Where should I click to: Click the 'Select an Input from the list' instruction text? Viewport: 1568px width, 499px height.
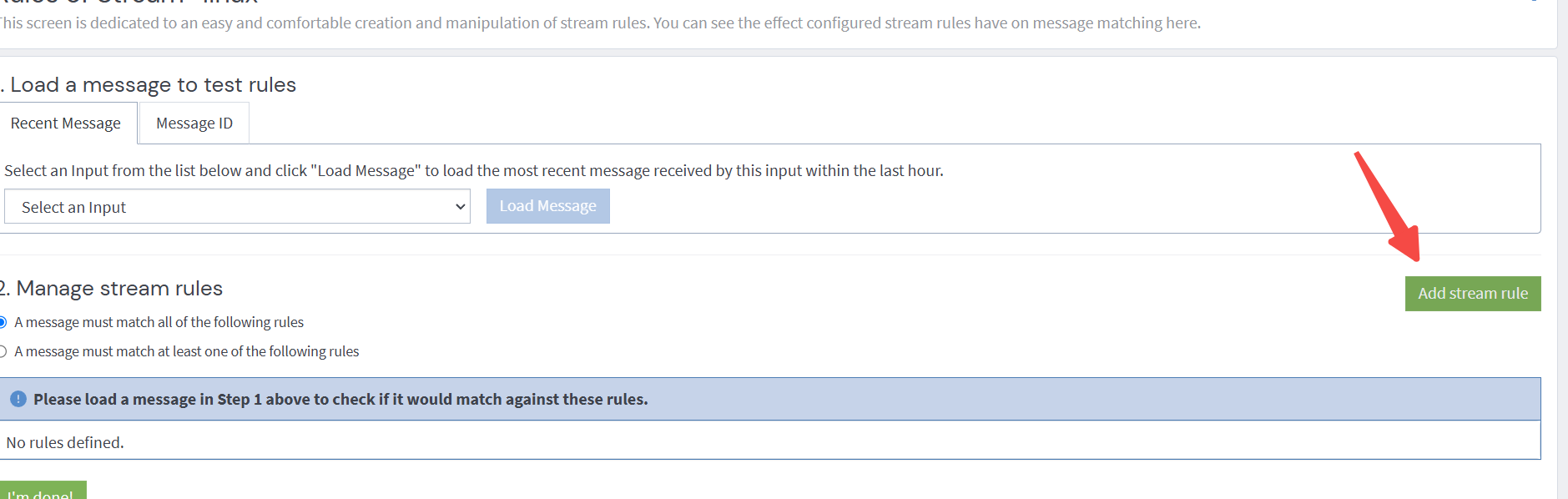pos(474,170)
